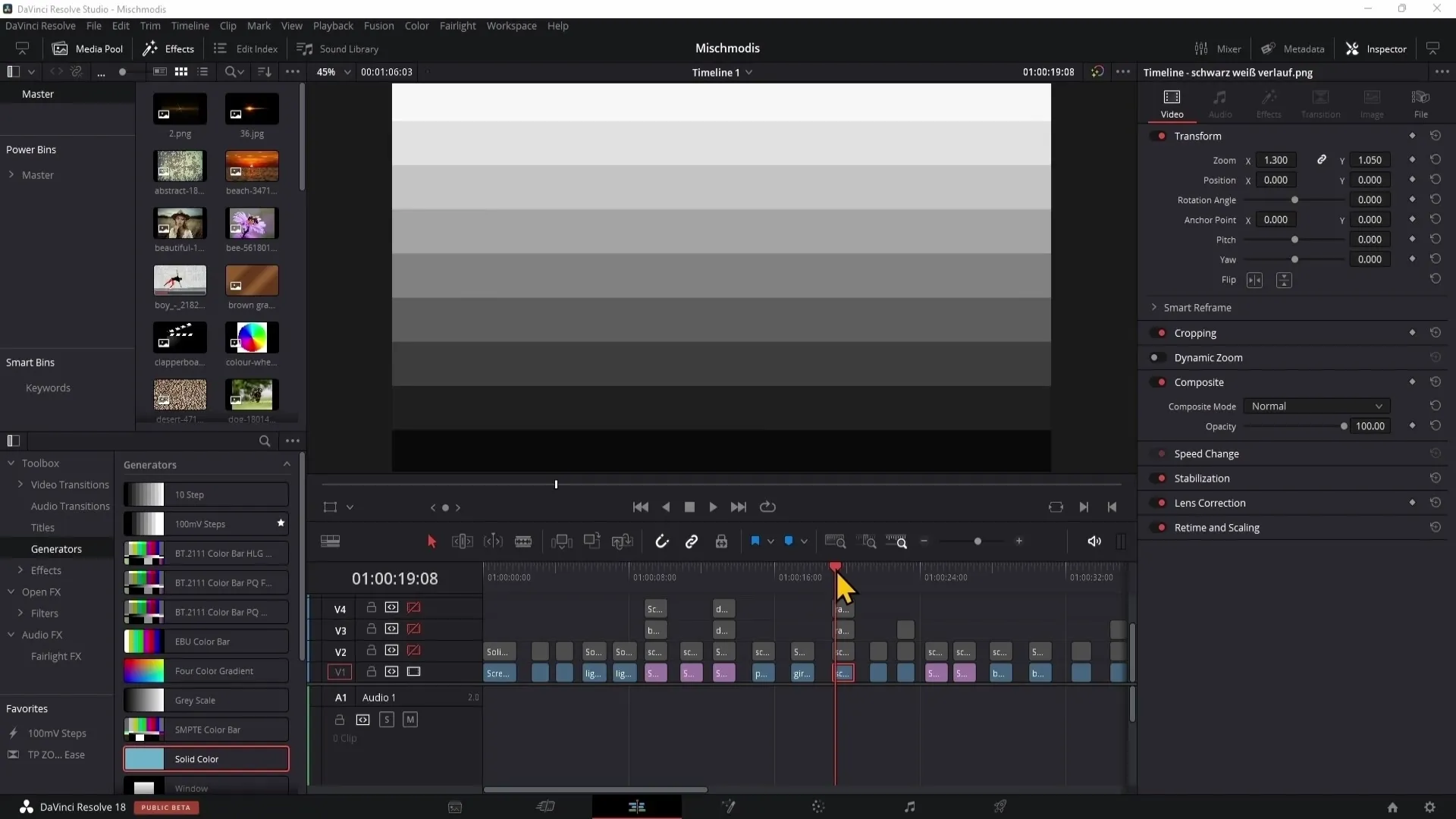Click the Fusion tab in menu bar
Viewport: 1456px width, 819px height.
(x=379, y=25)
